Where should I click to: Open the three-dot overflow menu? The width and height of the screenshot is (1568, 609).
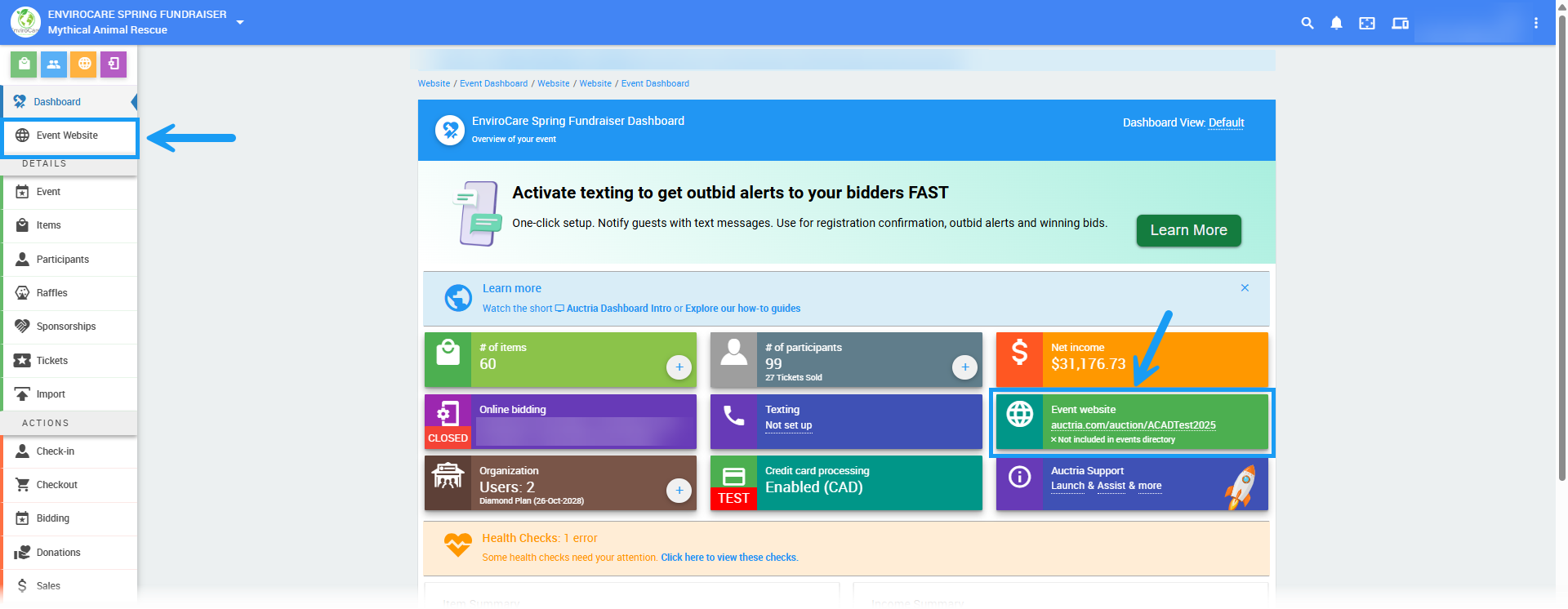click(x=1535, y=23)
